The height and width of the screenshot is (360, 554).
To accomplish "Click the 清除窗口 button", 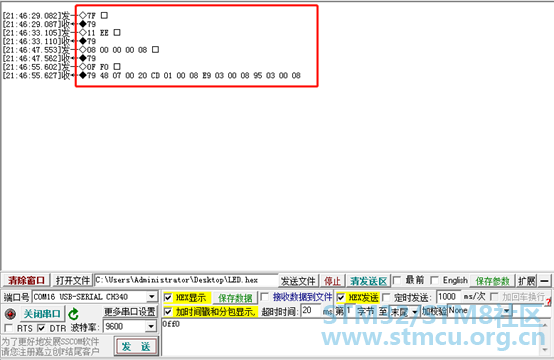I will [26, 281].
